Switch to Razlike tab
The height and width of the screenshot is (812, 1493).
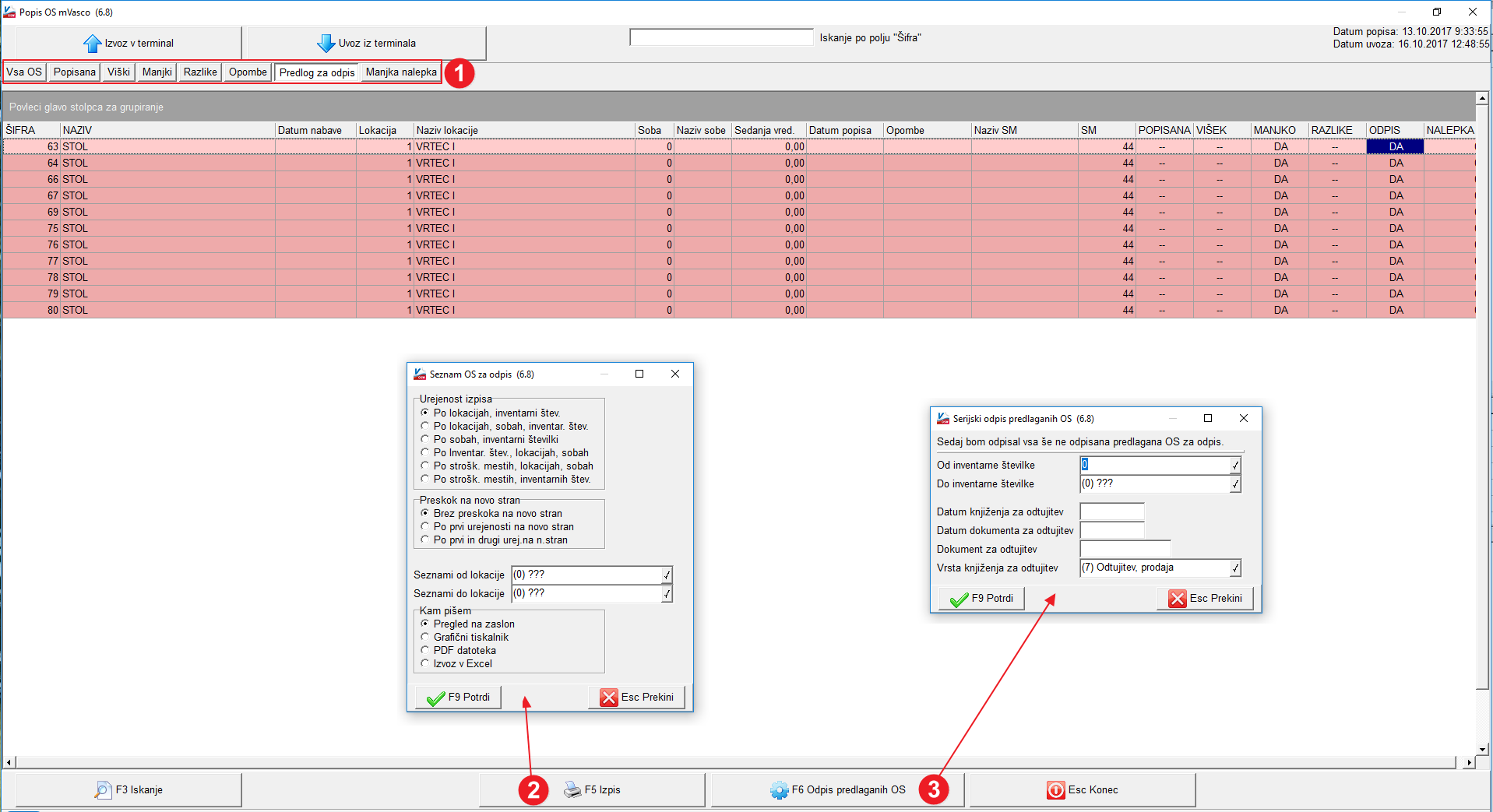[x=200, y=72]
